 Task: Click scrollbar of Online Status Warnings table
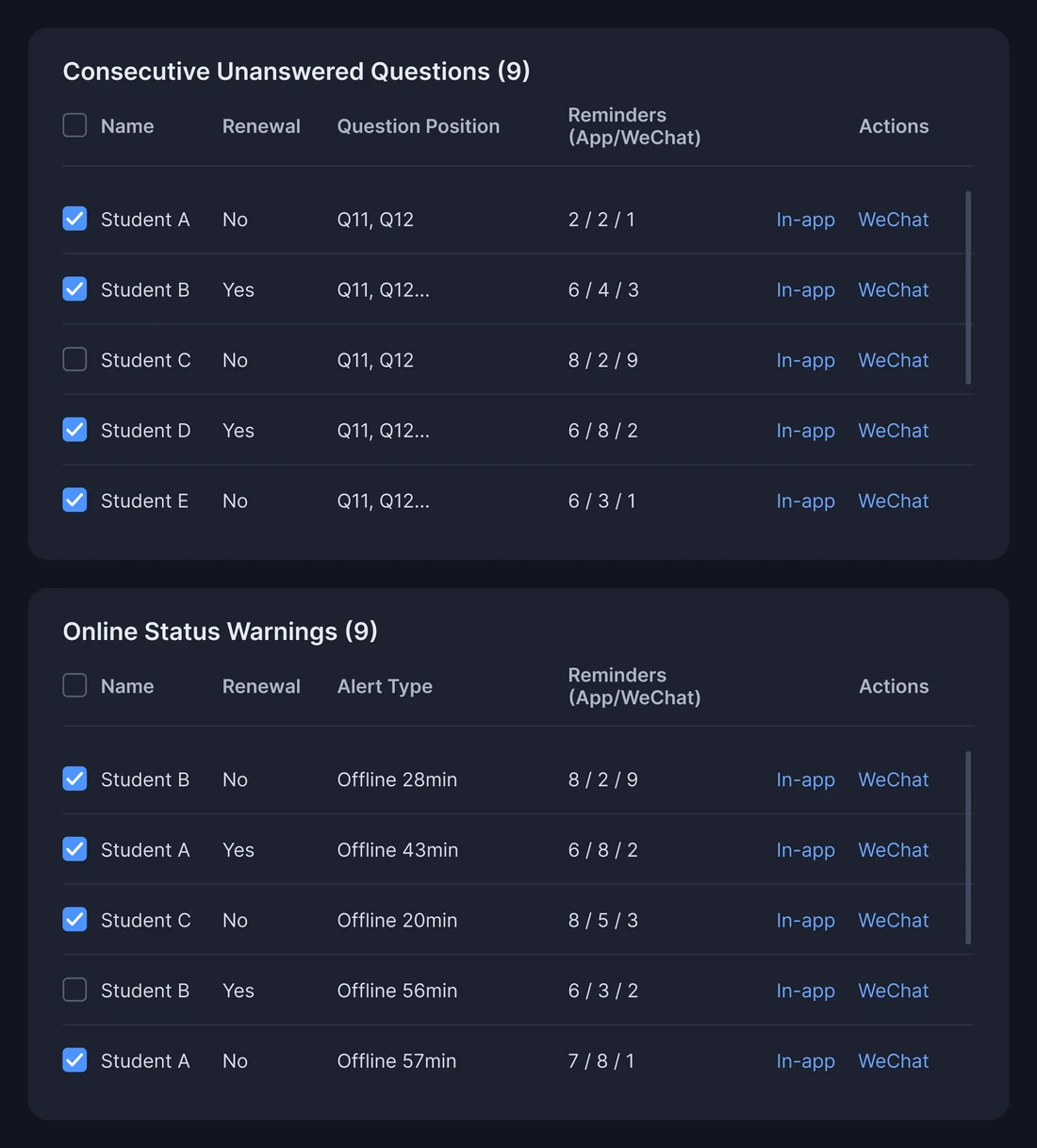[x=968, y=848]
